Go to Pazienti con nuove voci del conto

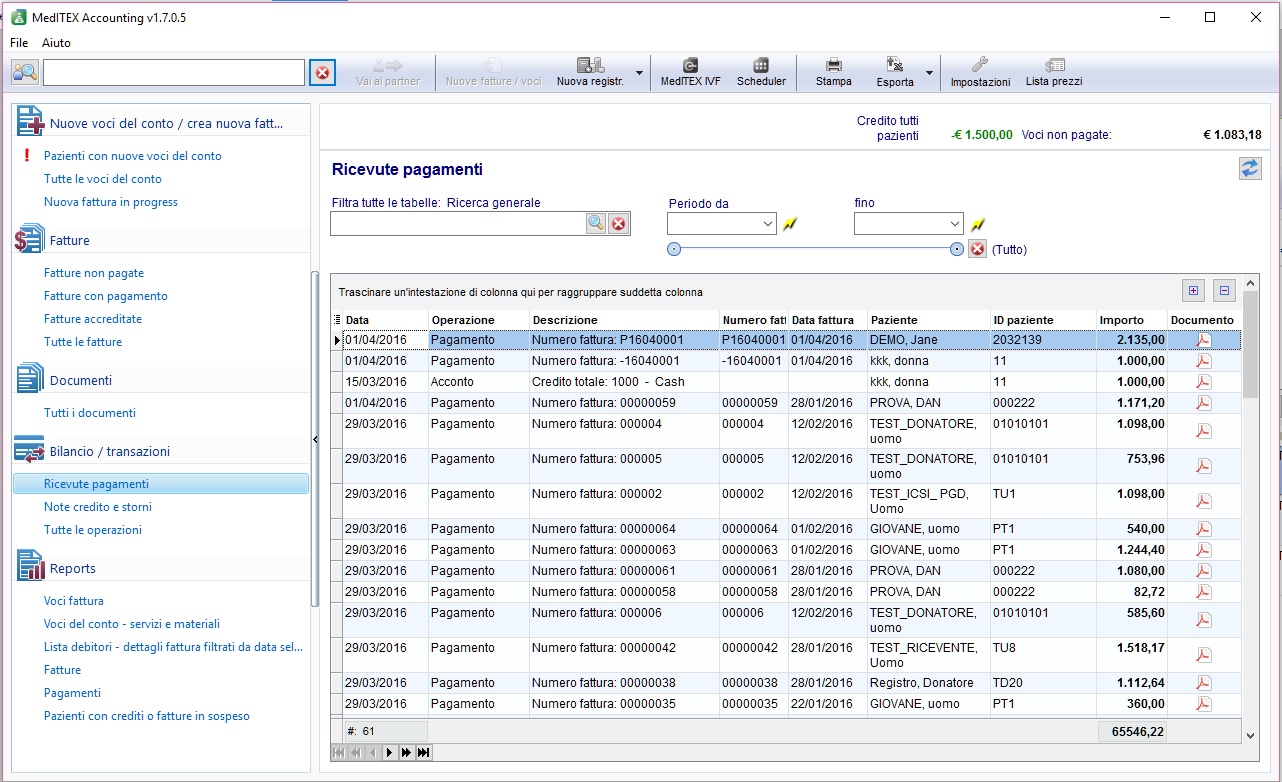(x=133, y=156)
